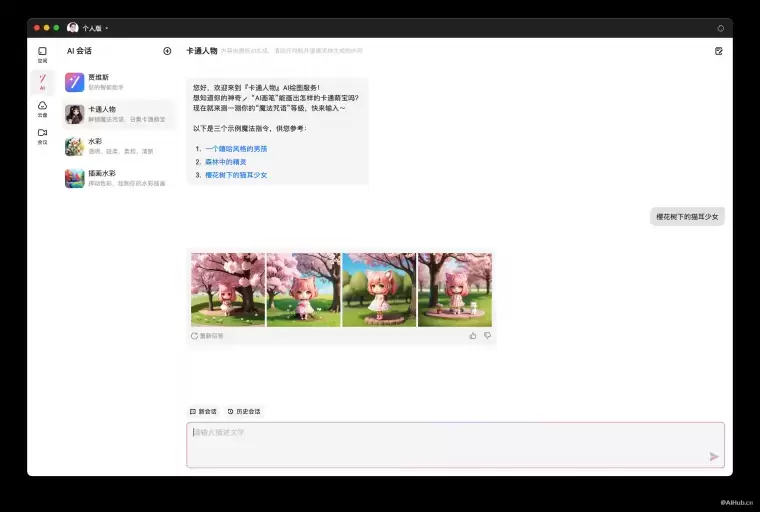
Task: Select the AI wand sidebar icon
Action: 42,80
